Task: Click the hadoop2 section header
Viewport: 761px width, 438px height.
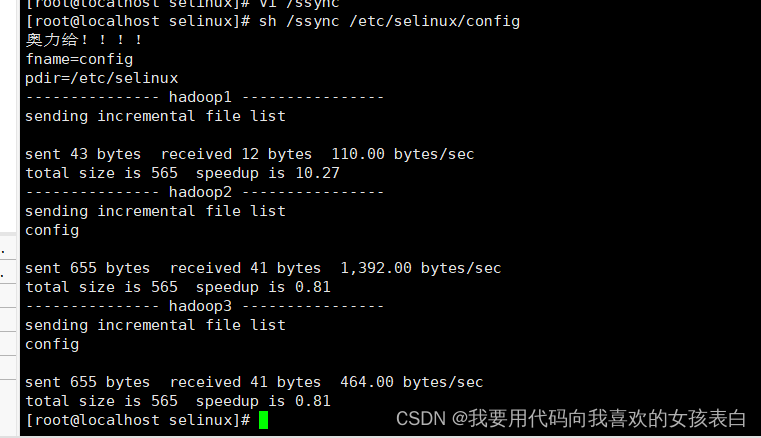Action: click(204, 192)
